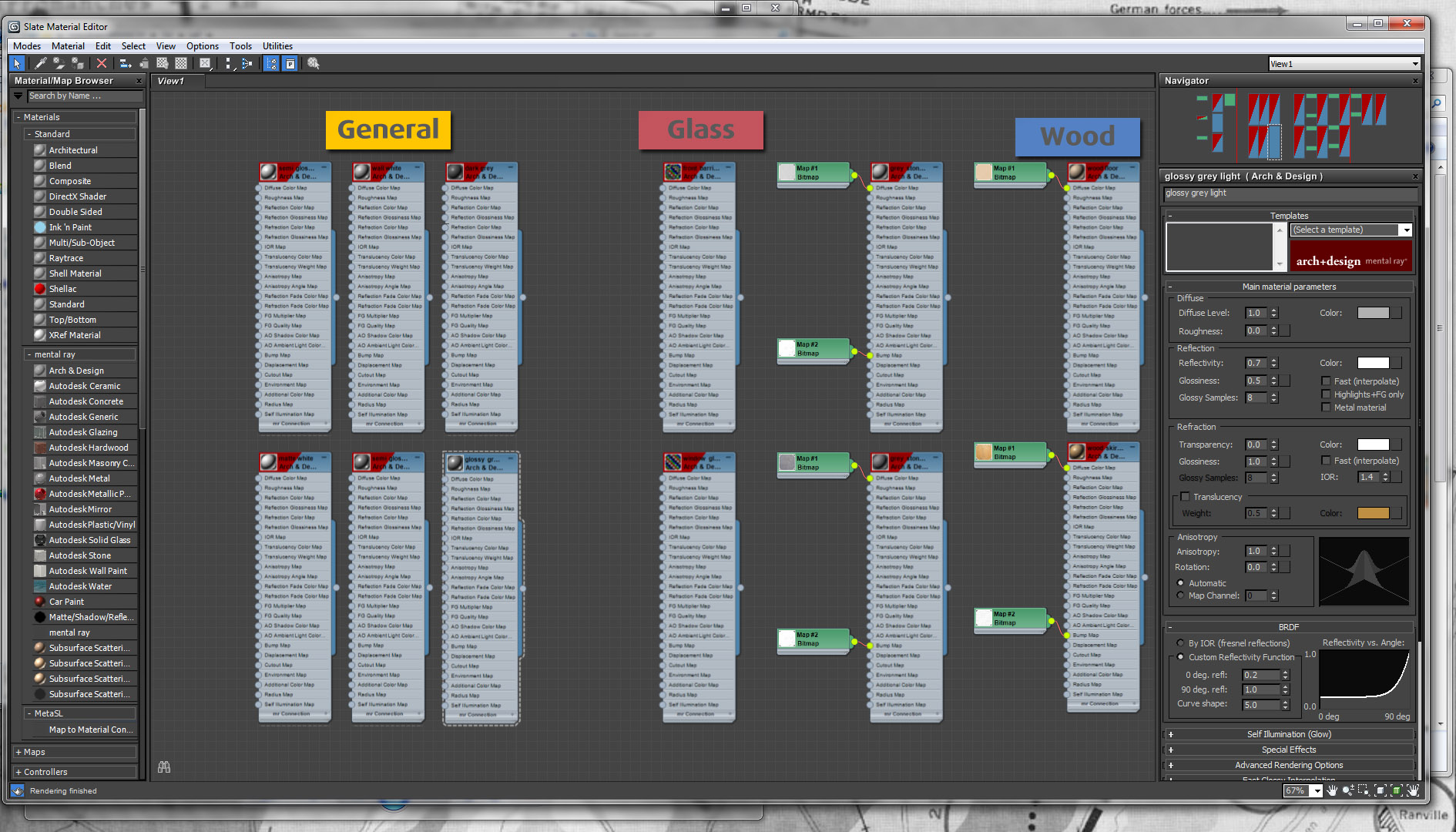Select the Pan tool in the status bar
Screen dimensions: 1456x832
tap(1332, 790)
